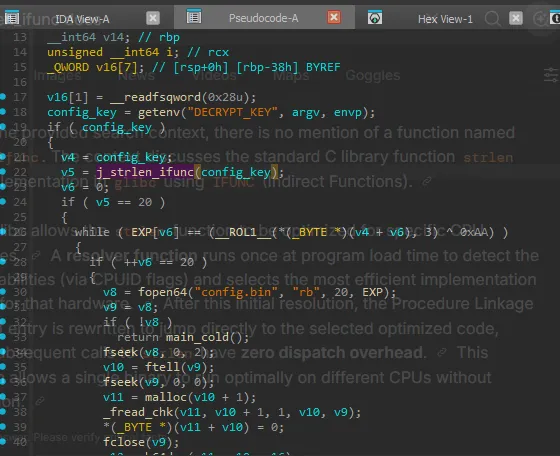Click v9 variable on line 31
Viewport: 560px width, 456px height.
110,307
